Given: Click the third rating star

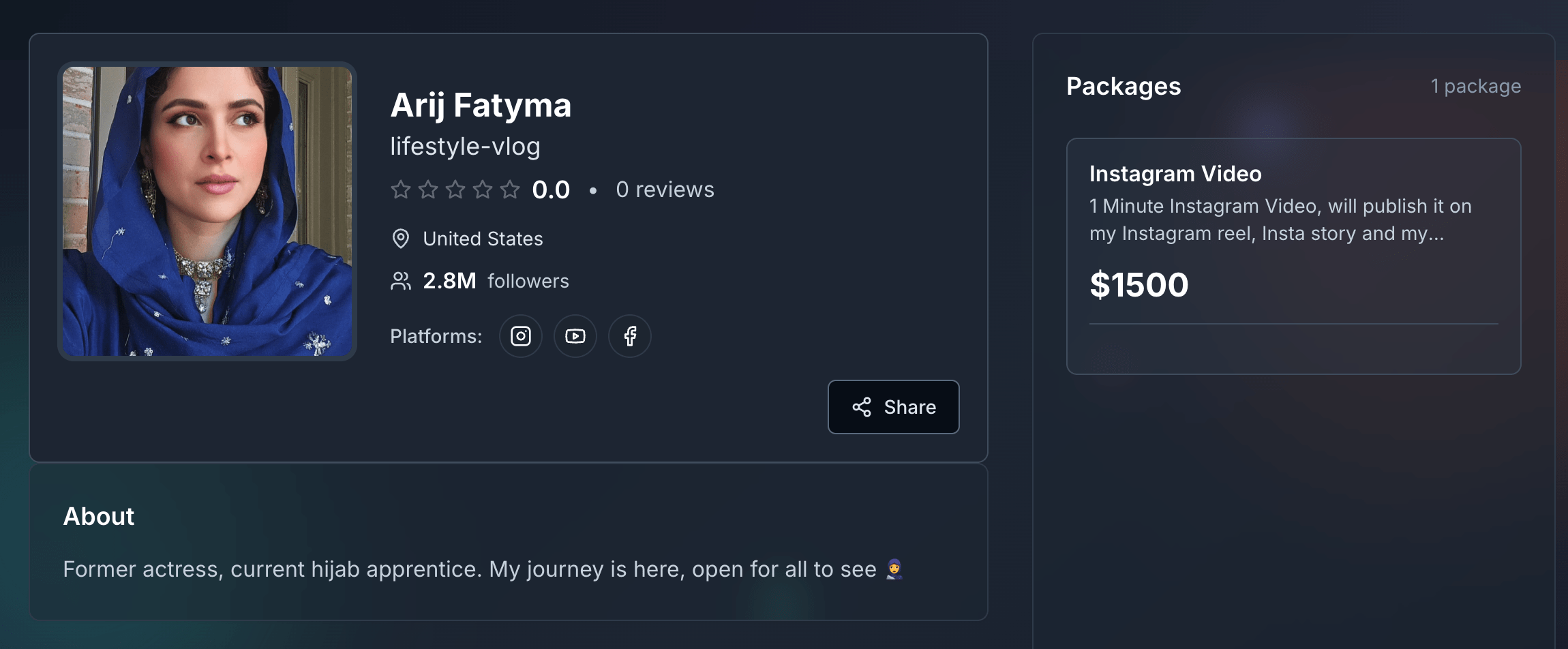Looking at the screenshot, I should coord(455,190).
